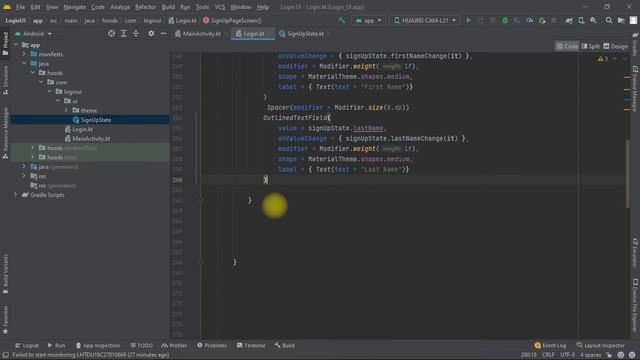
Task: Open the Event Log
Action: pyautogui.click(x=550, y=345)
